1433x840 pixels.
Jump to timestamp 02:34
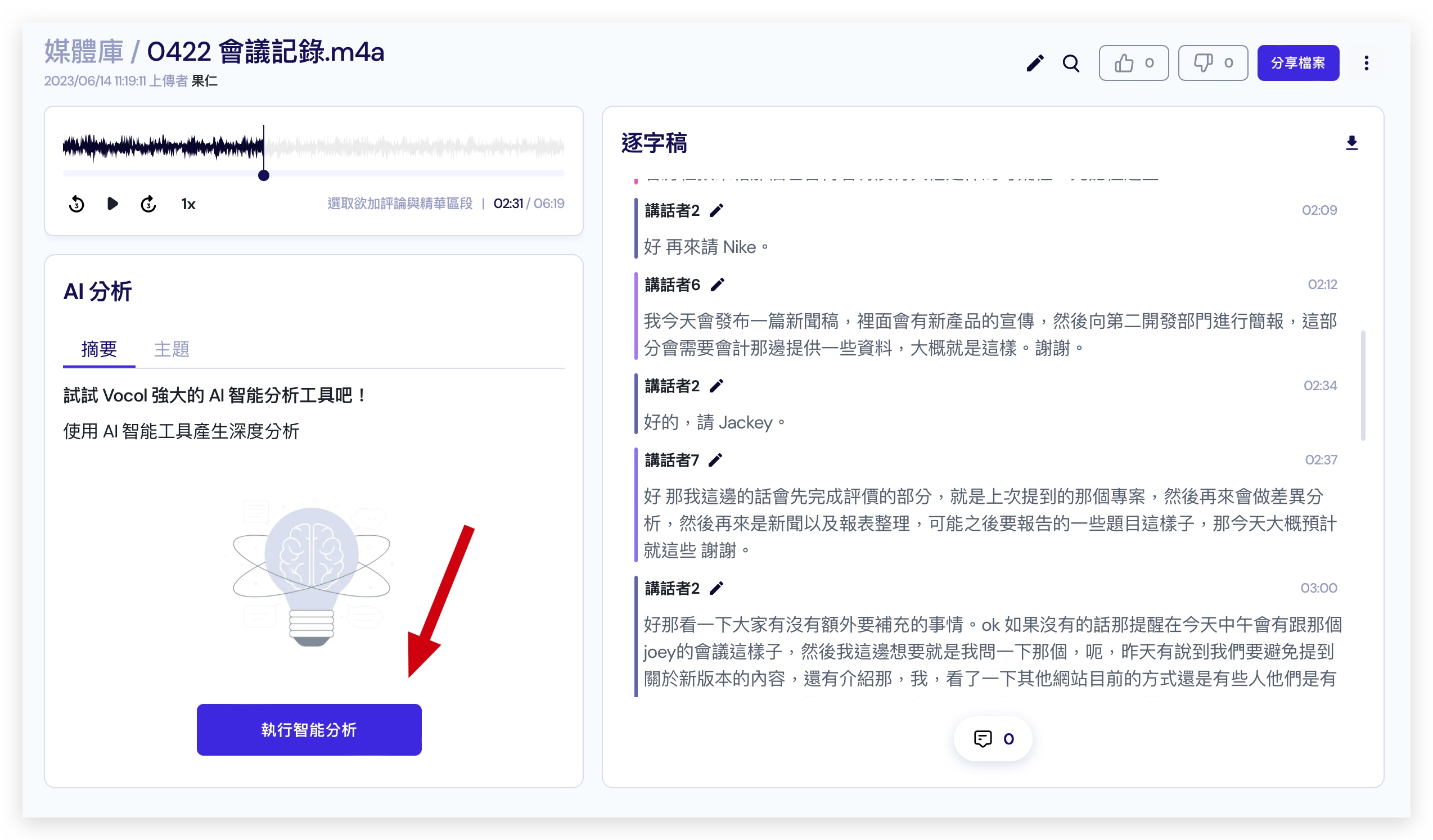[x=1320, y=386]
